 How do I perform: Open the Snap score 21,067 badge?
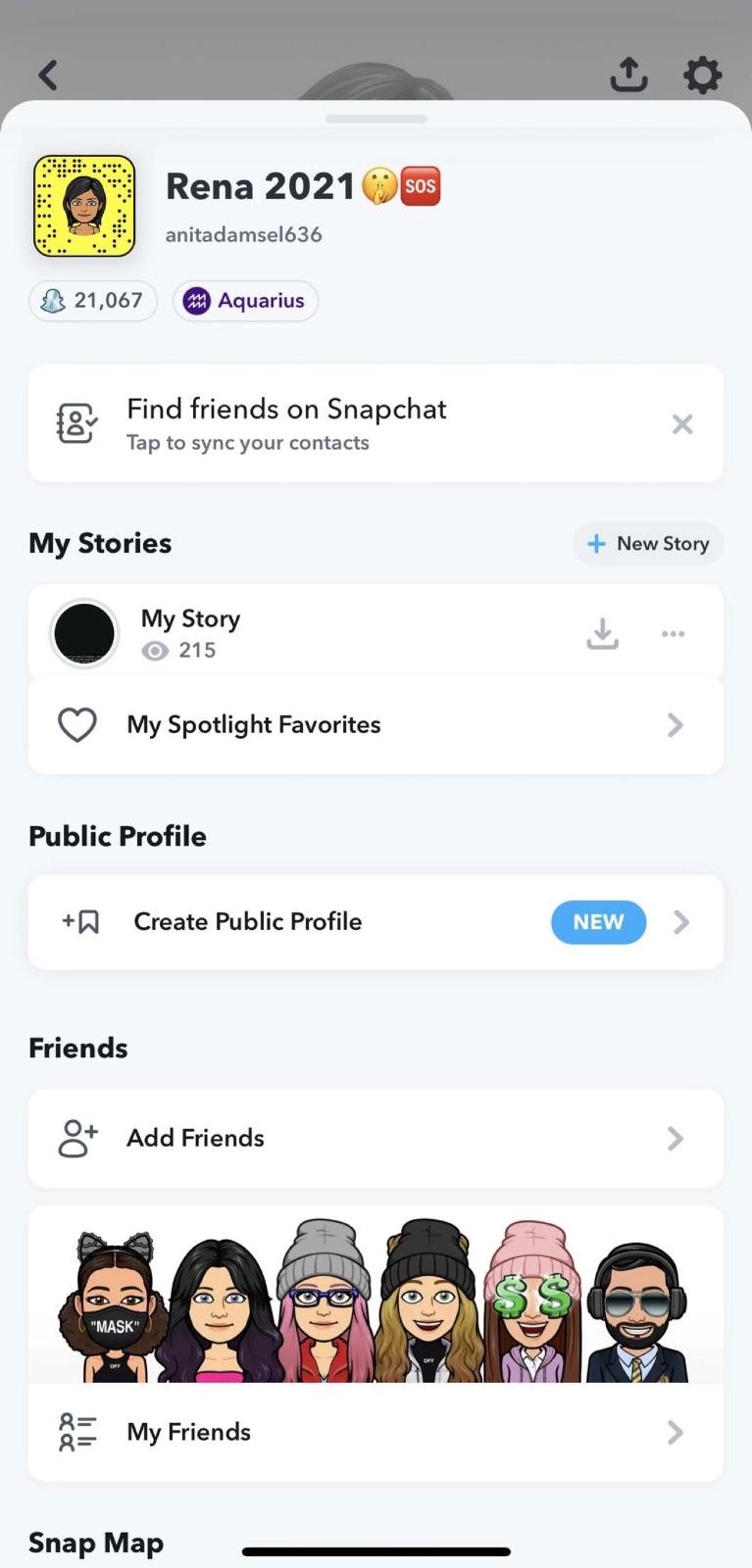[93, 301]
